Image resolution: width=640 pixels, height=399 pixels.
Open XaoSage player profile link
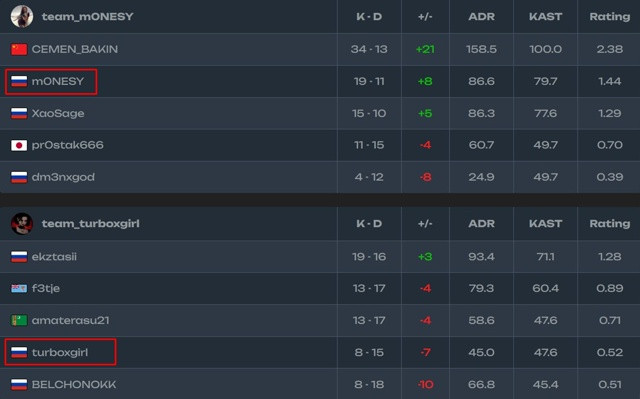click(x=58, y=113)
